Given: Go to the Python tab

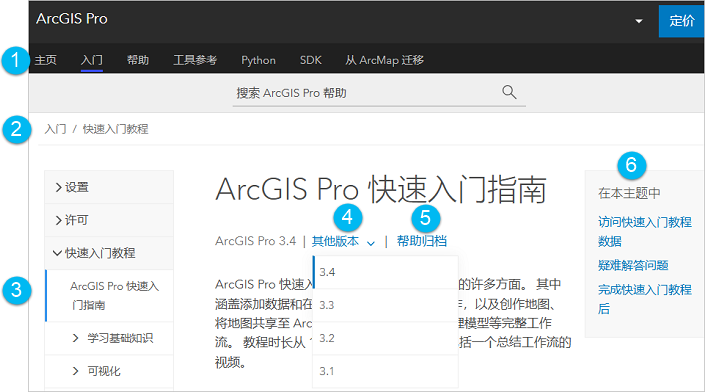Looking at the screenshot, I should coord(259,60).
